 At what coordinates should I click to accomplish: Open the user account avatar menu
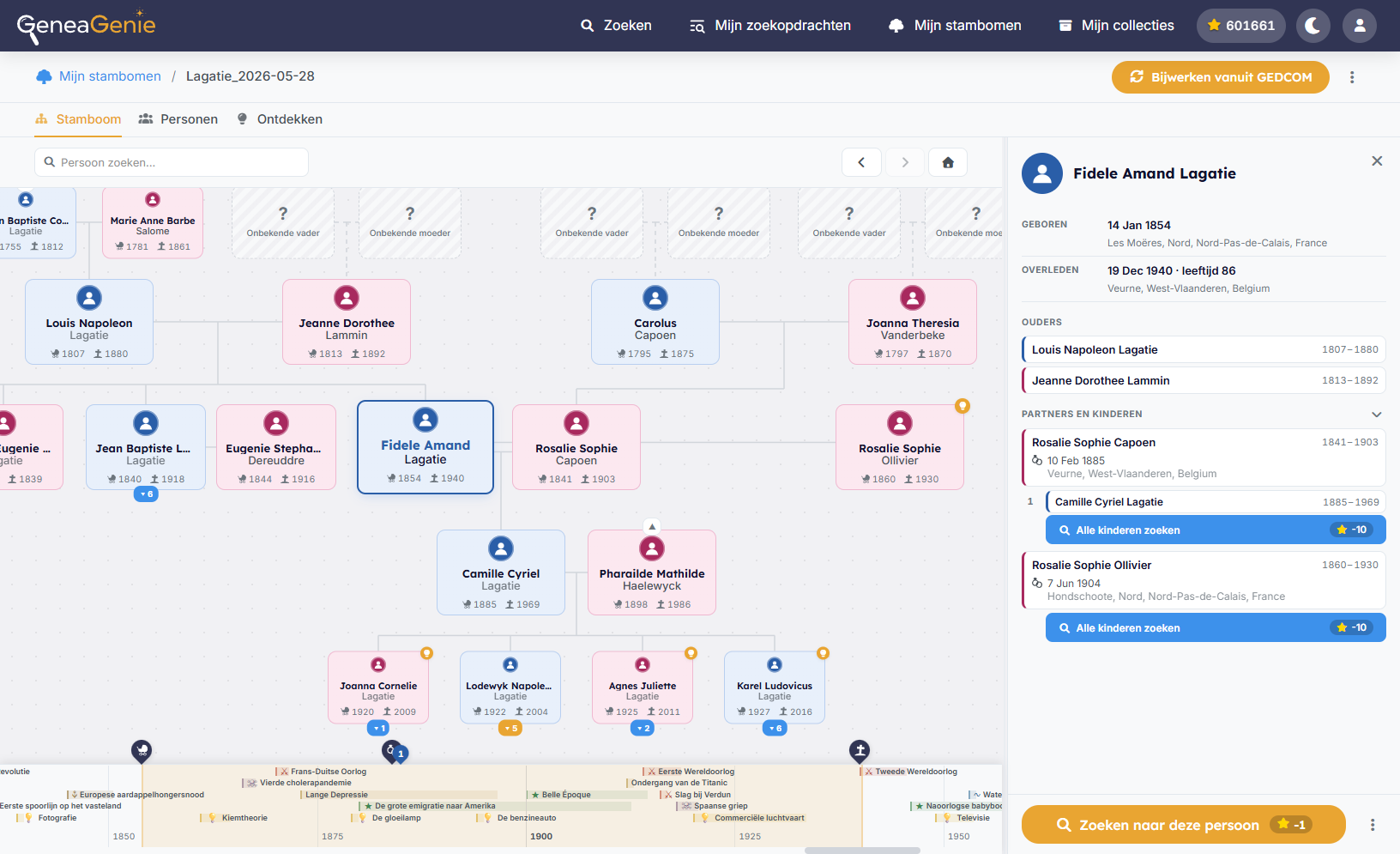1359,26
